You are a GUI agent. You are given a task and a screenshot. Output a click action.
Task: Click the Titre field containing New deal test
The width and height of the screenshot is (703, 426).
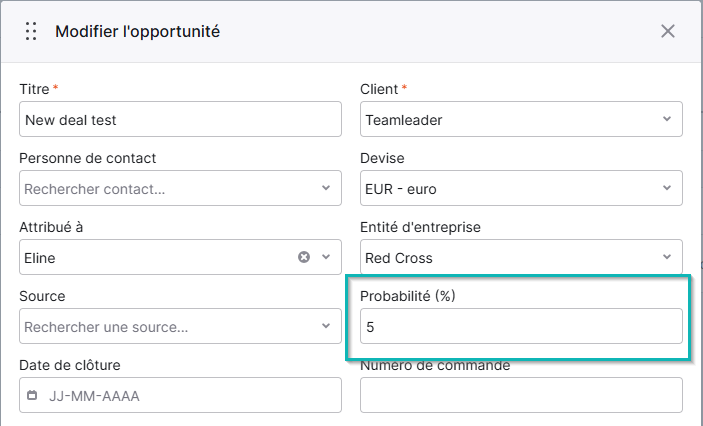tap(180, 119)
